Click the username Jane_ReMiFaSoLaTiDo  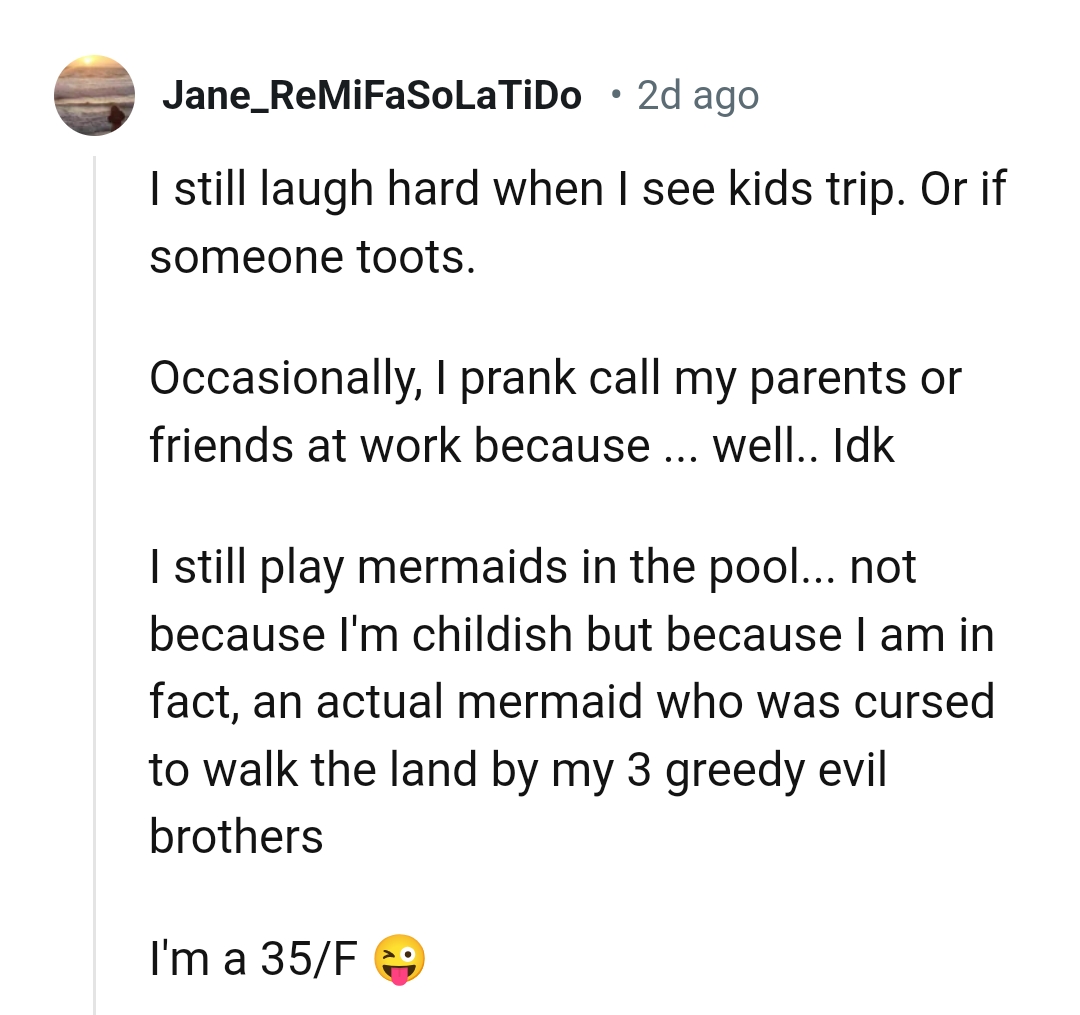coord(371,96)
